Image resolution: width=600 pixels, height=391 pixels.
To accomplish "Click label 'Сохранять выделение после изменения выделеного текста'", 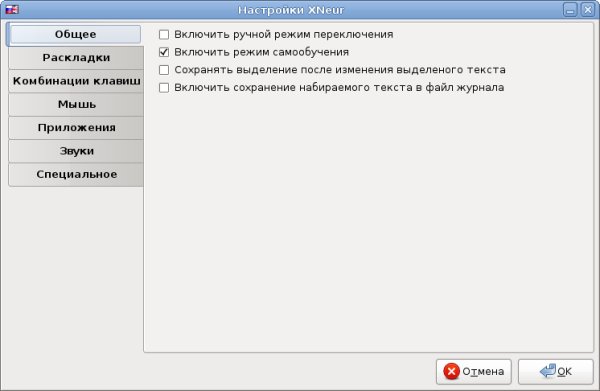I will (340, 70).
